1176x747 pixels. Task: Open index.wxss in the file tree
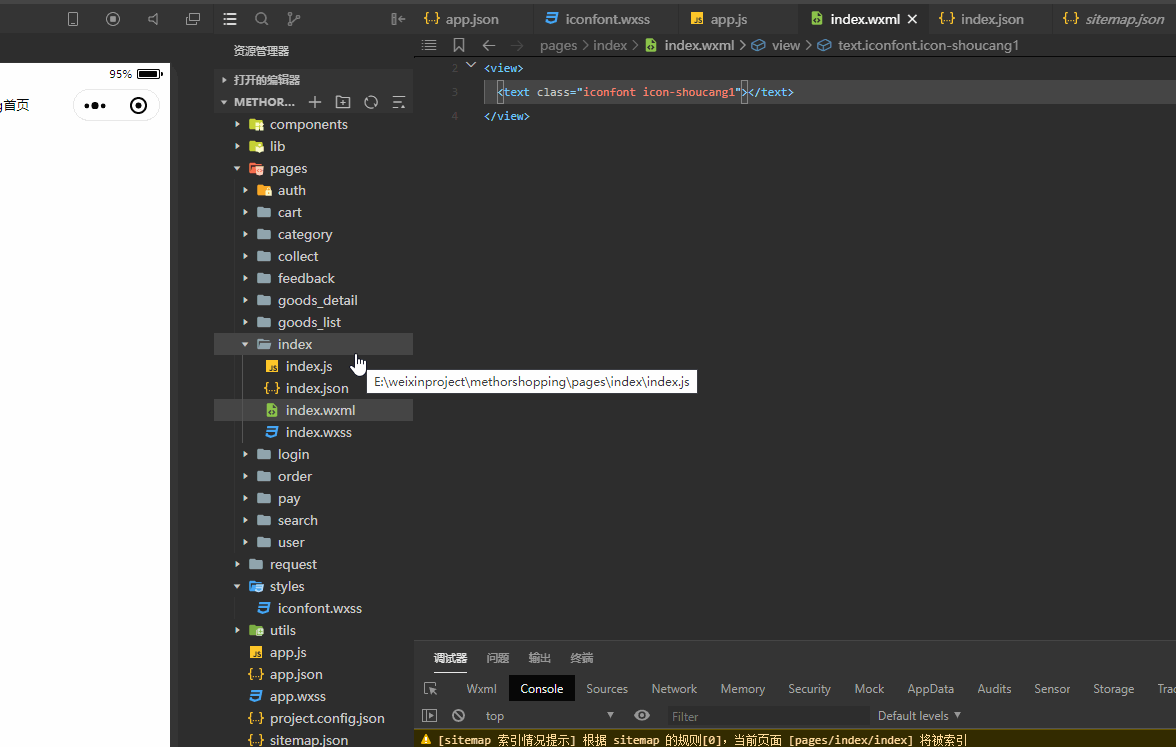(x=319, y=433)
